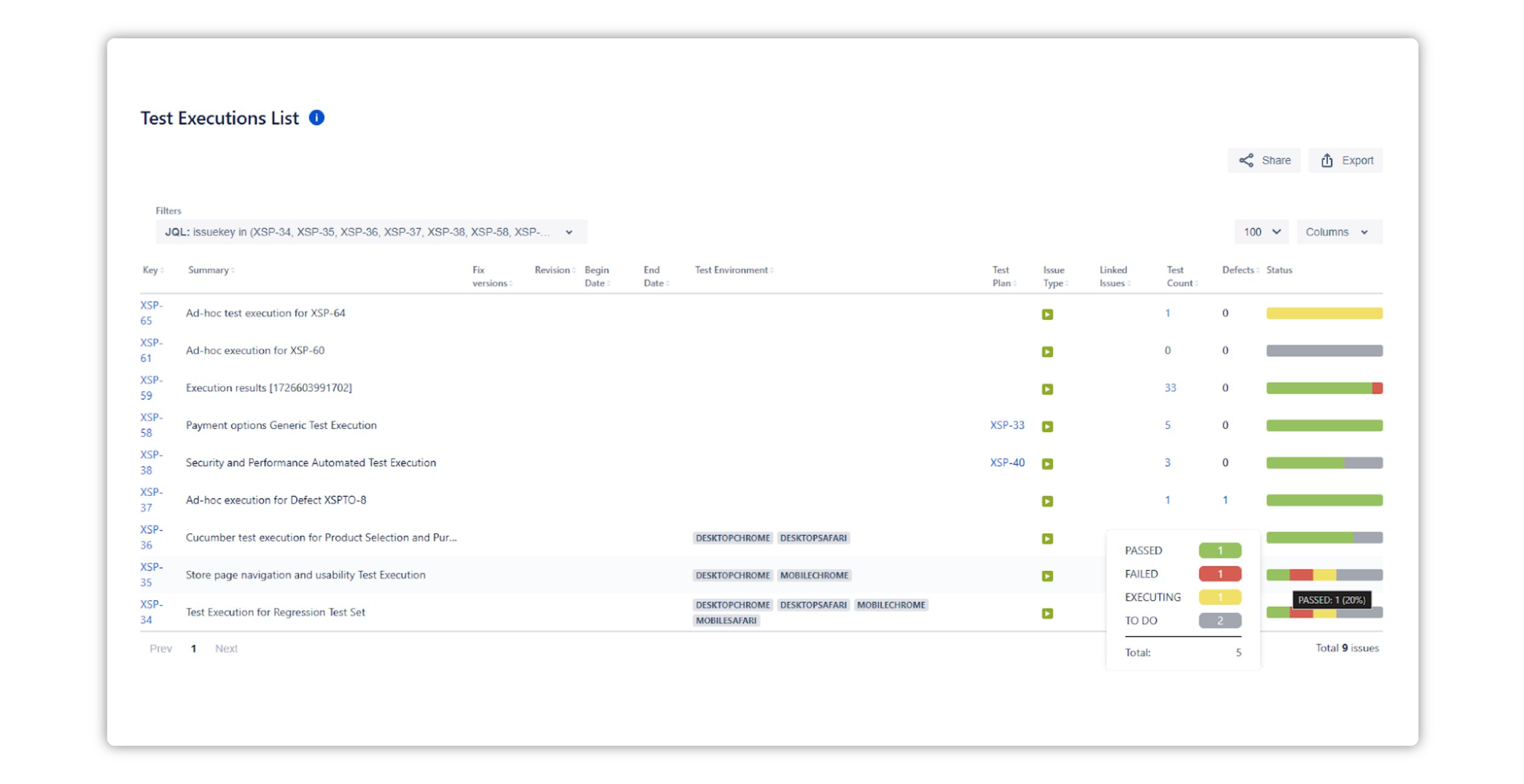Viewport: 1524px width, 784px height.
Task: Click the test count 33 link for XSP-59
Action: [1170, 388]
